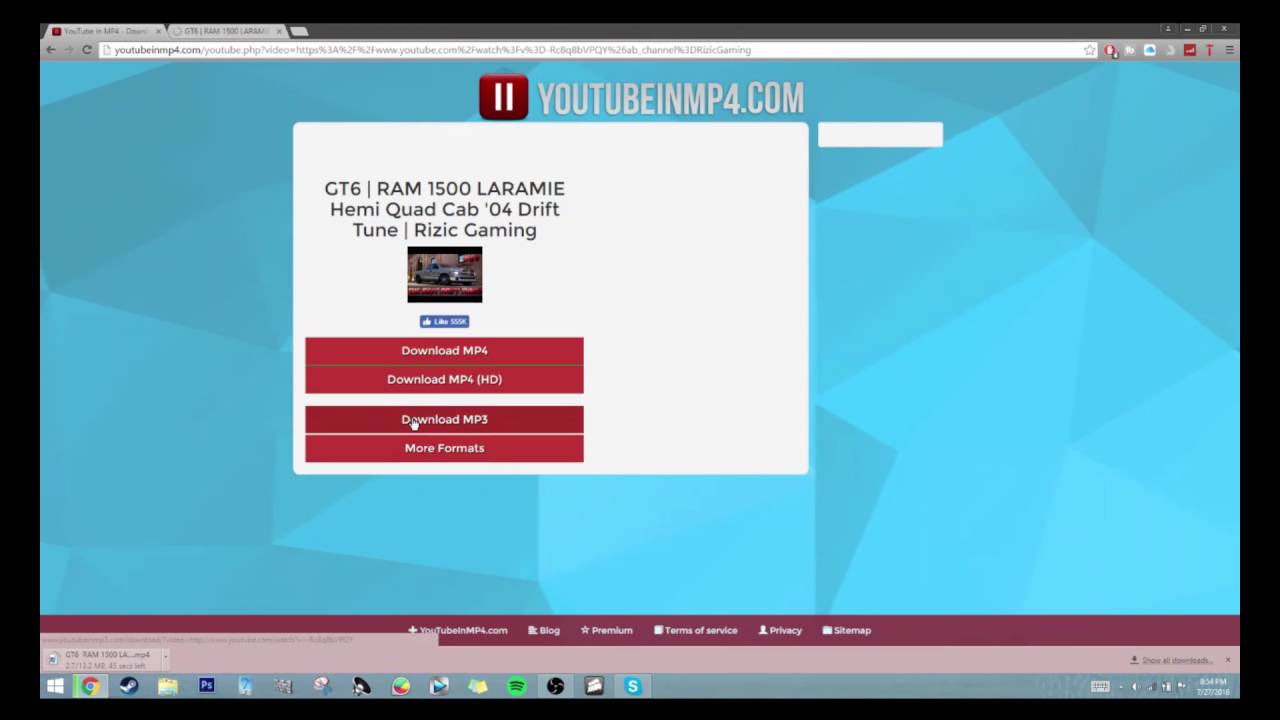Click the YOUTUBEINMP4.COM header text

point(670,98)
